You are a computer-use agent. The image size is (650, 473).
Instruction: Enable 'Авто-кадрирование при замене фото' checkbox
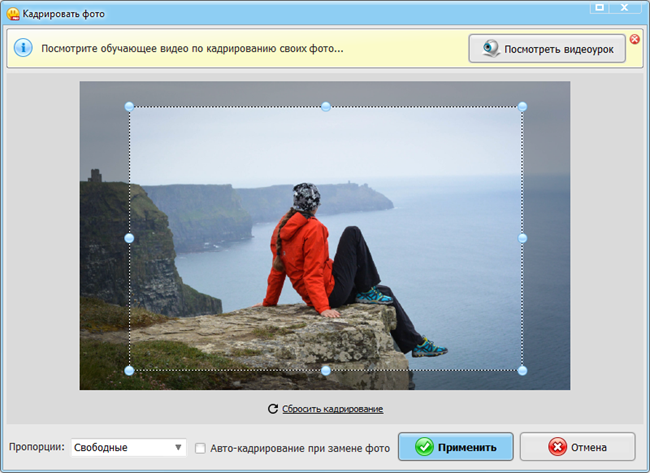point(200,448)
